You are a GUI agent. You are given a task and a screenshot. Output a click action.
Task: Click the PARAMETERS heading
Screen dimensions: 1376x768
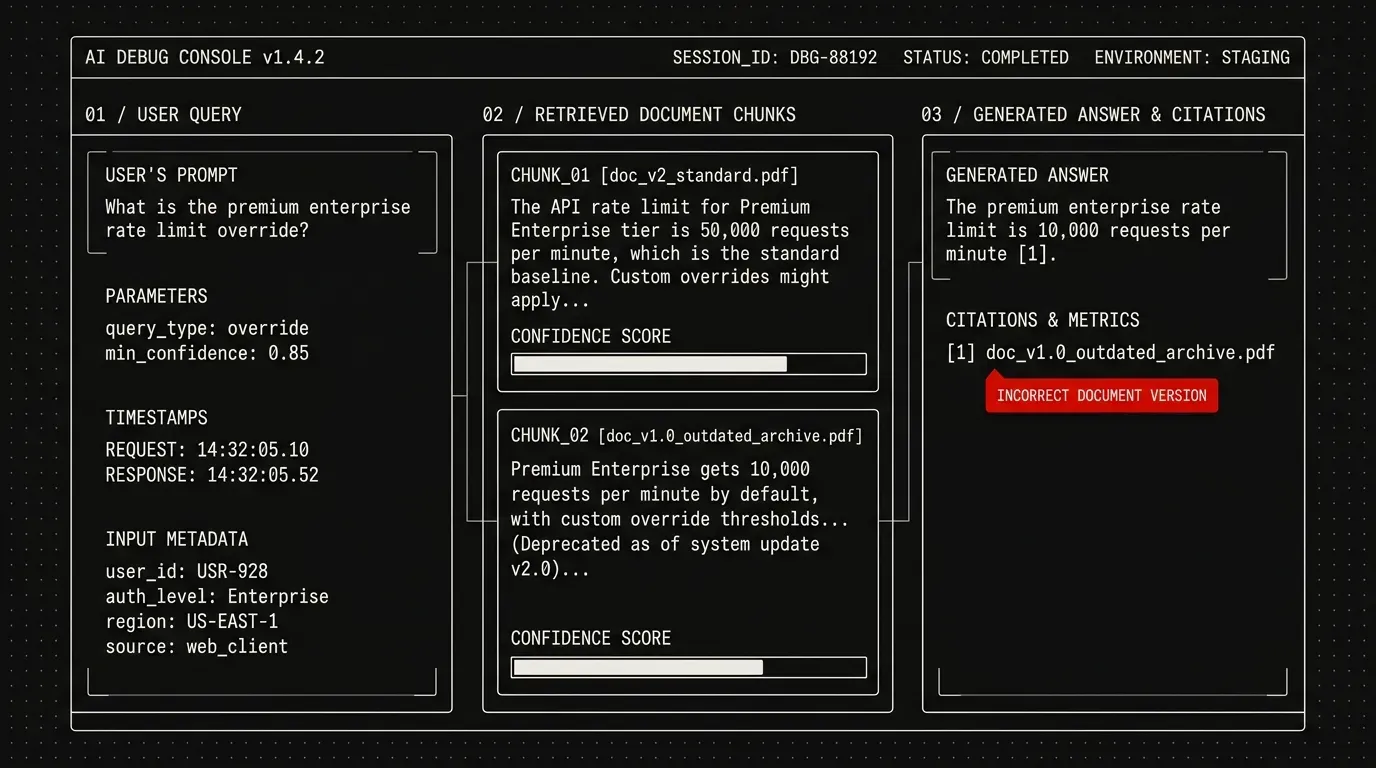157,296
